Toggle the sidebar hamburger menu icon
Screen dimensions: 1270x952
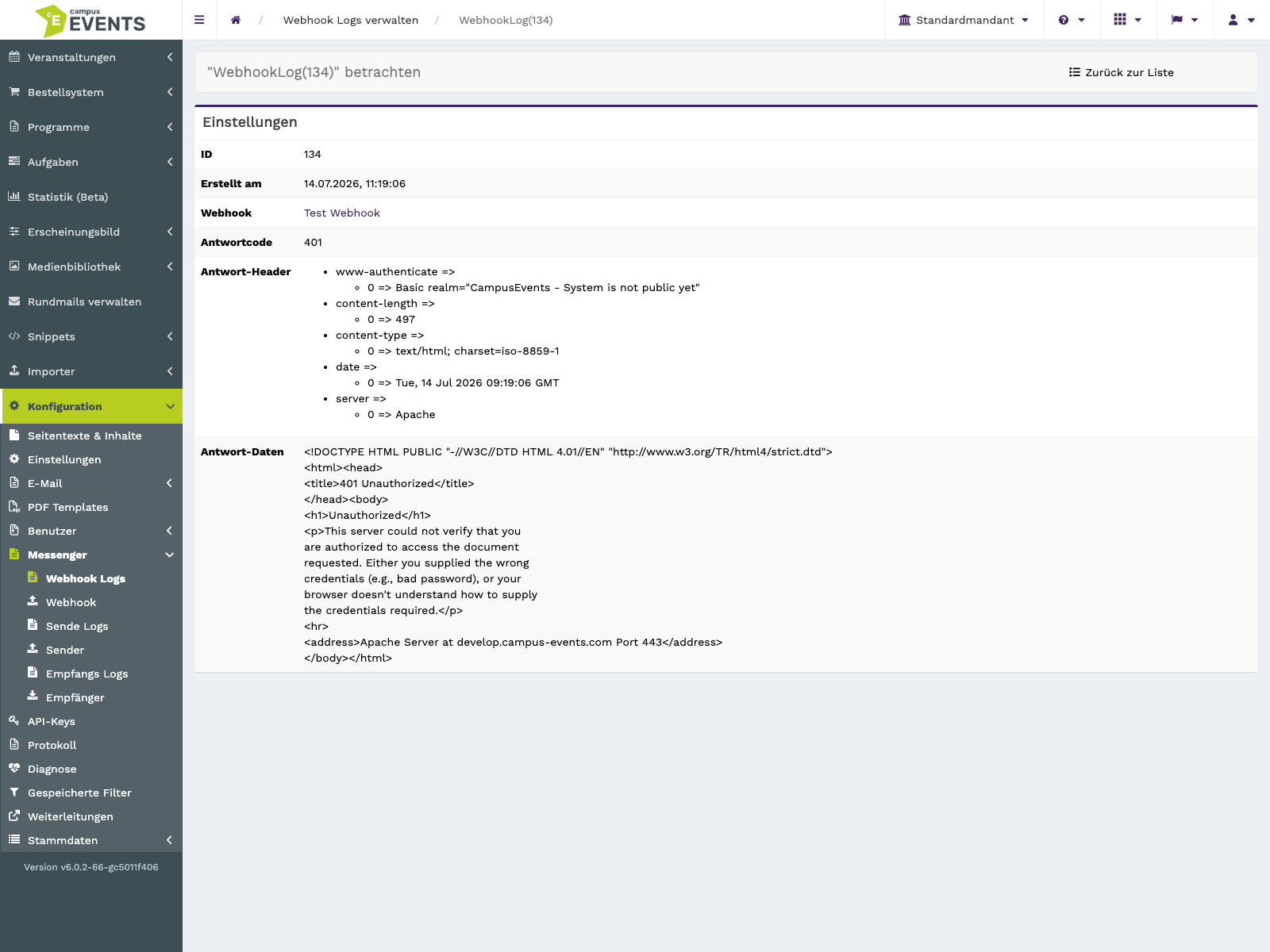(x=199, y=20)
